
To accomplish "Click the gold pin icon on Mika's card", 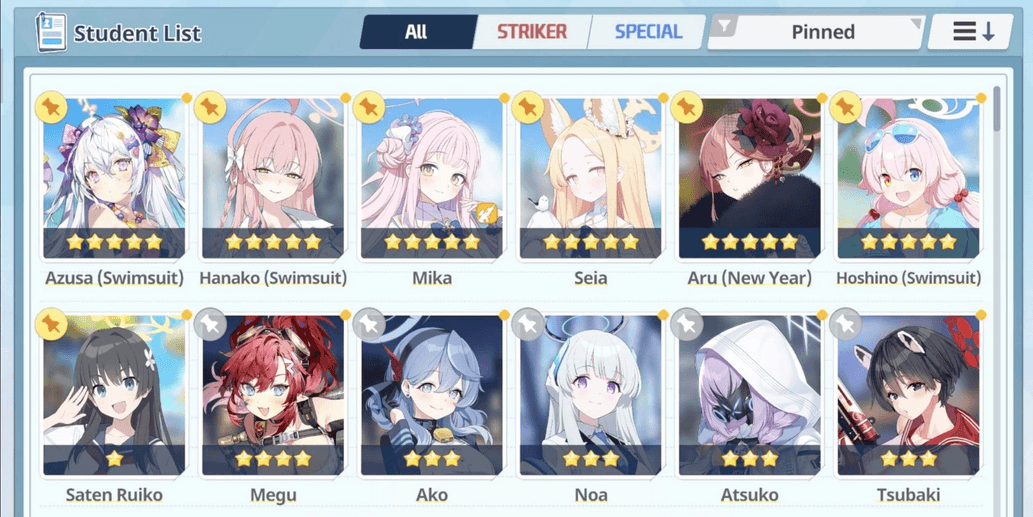I will (x=369, y=107).
